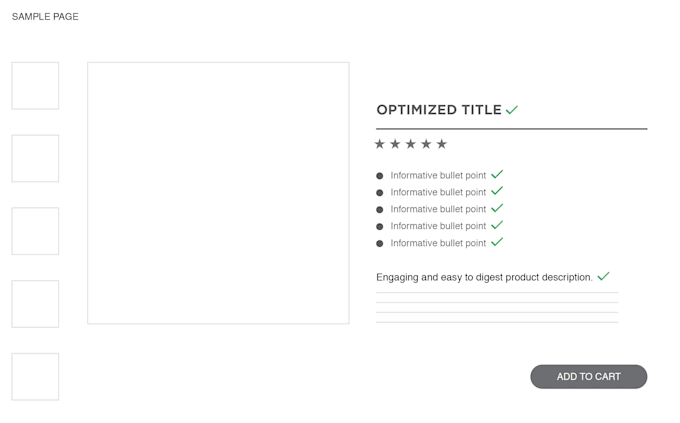Click the second rating star
Image resolution: width=680 pixels, height=423 pixels.
[x=395, y=144]
